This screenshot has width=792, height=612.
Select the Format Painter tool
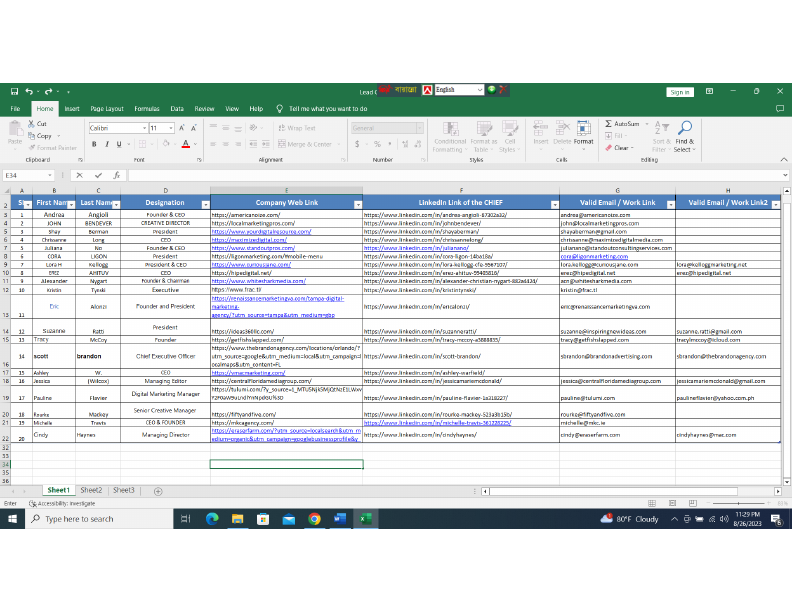[53, 147]
